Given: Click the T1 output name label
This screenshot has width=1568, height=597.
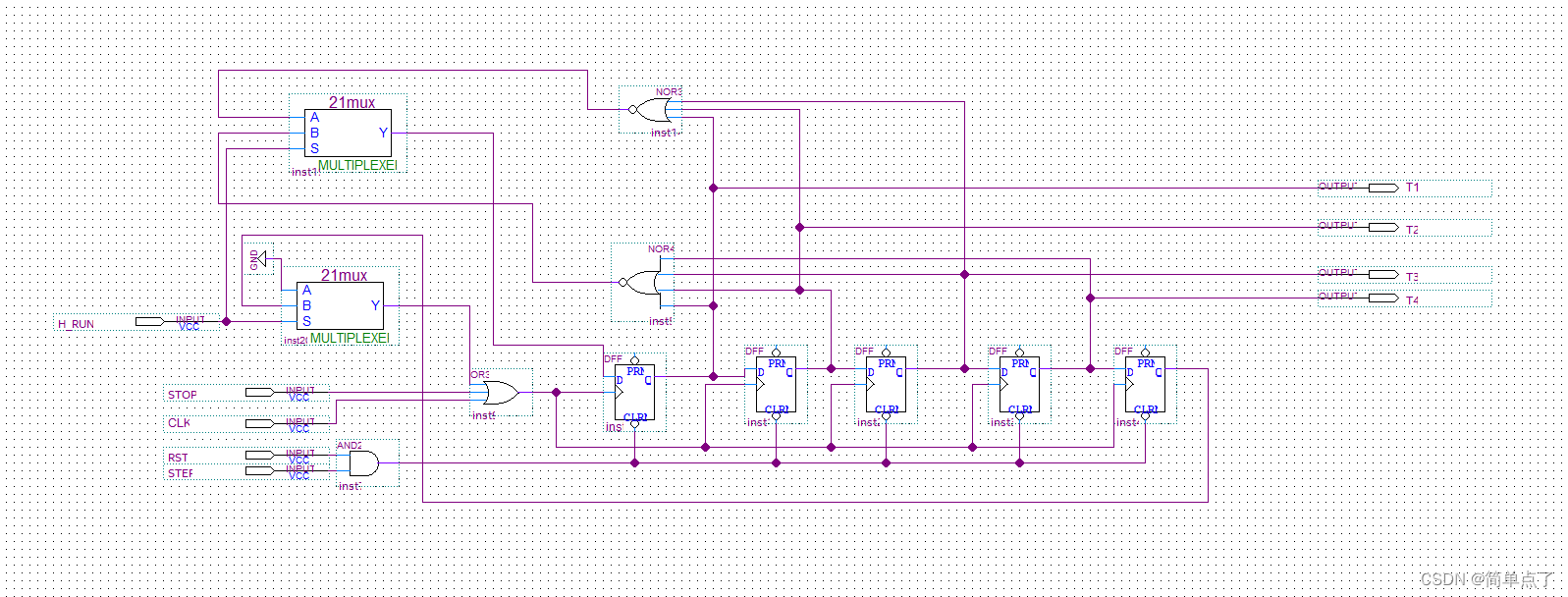Looking at the screenshot, I should [x=1412, y=187].
